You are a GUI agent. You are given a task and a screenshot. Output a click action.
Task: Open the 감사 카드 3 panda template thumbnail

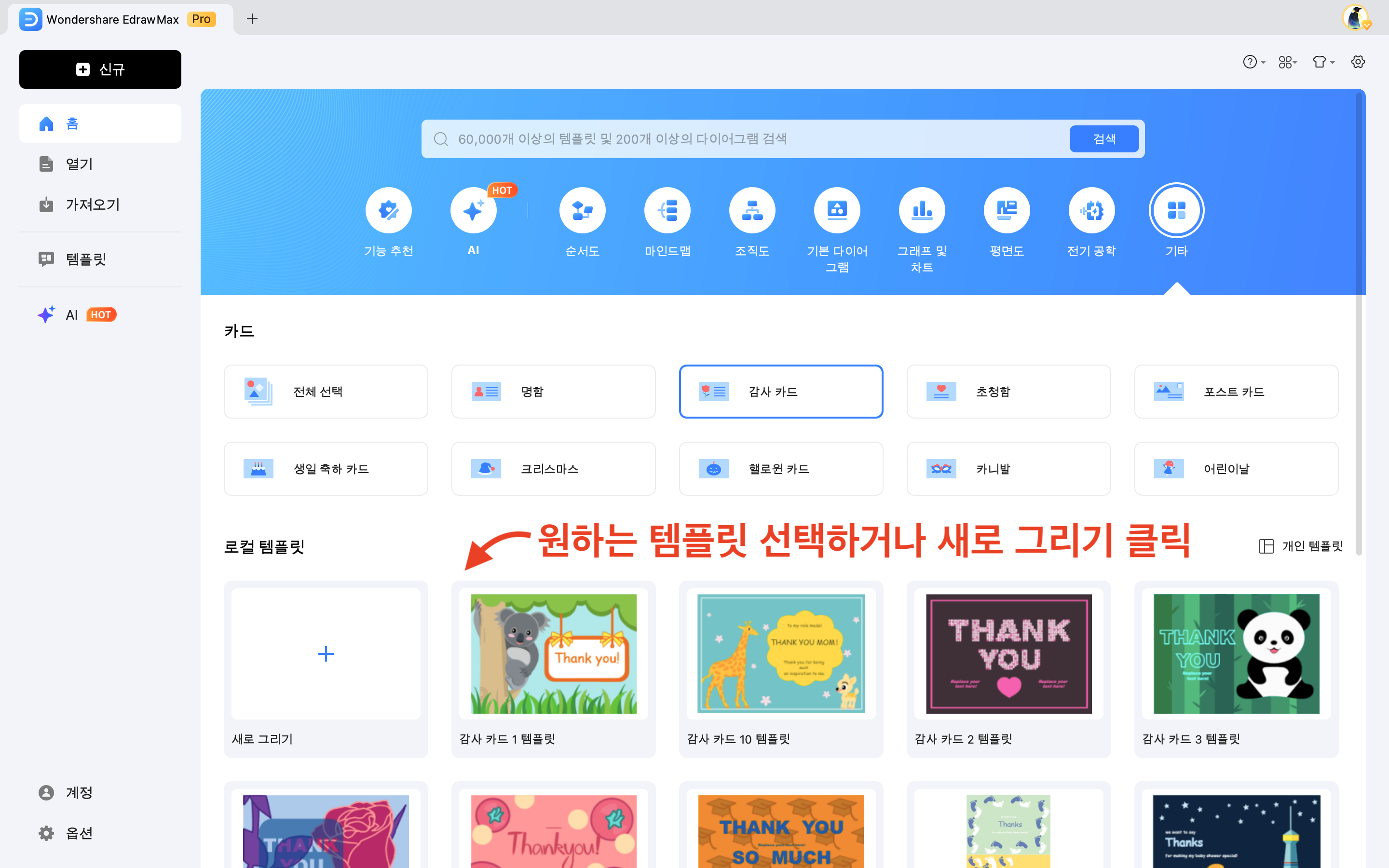(1236, 654)
